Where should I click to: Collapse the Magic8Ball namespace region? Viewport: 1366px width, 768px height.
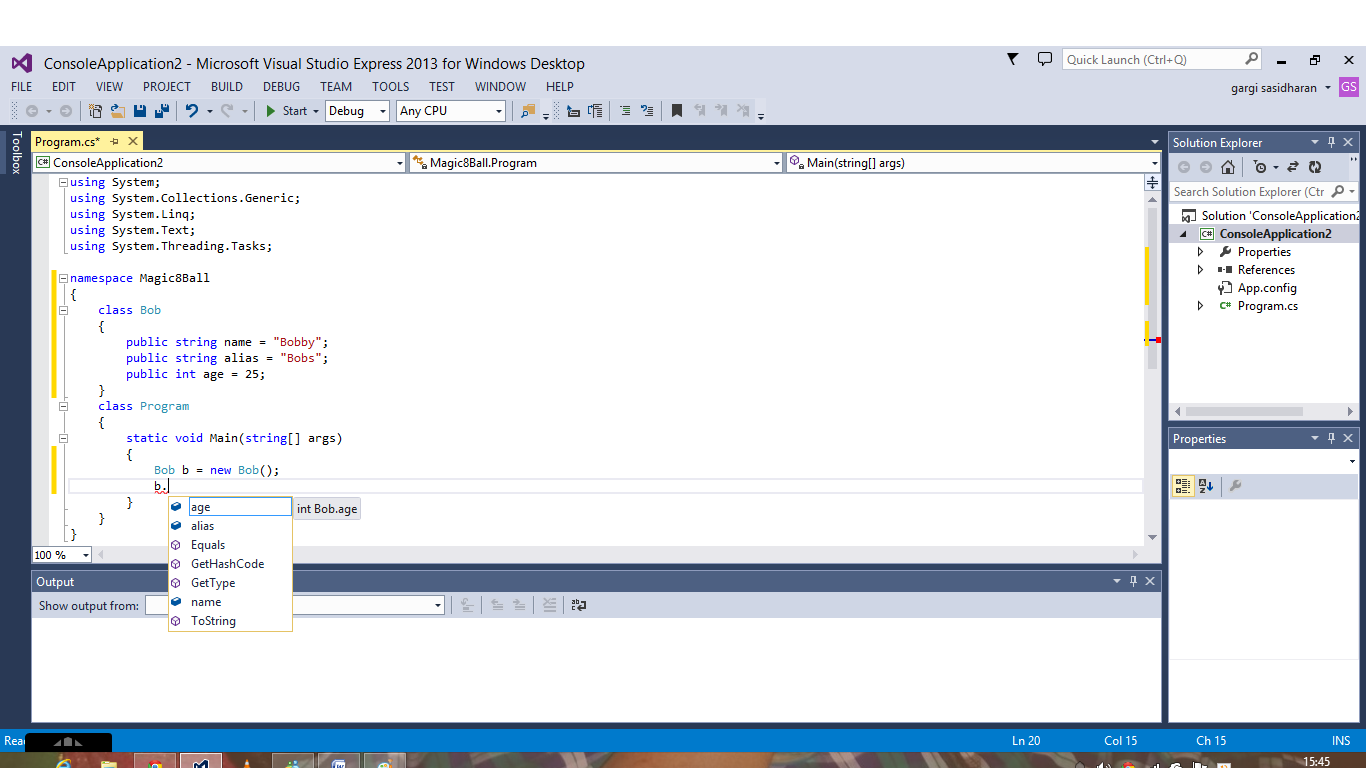[x=61, y=277]
